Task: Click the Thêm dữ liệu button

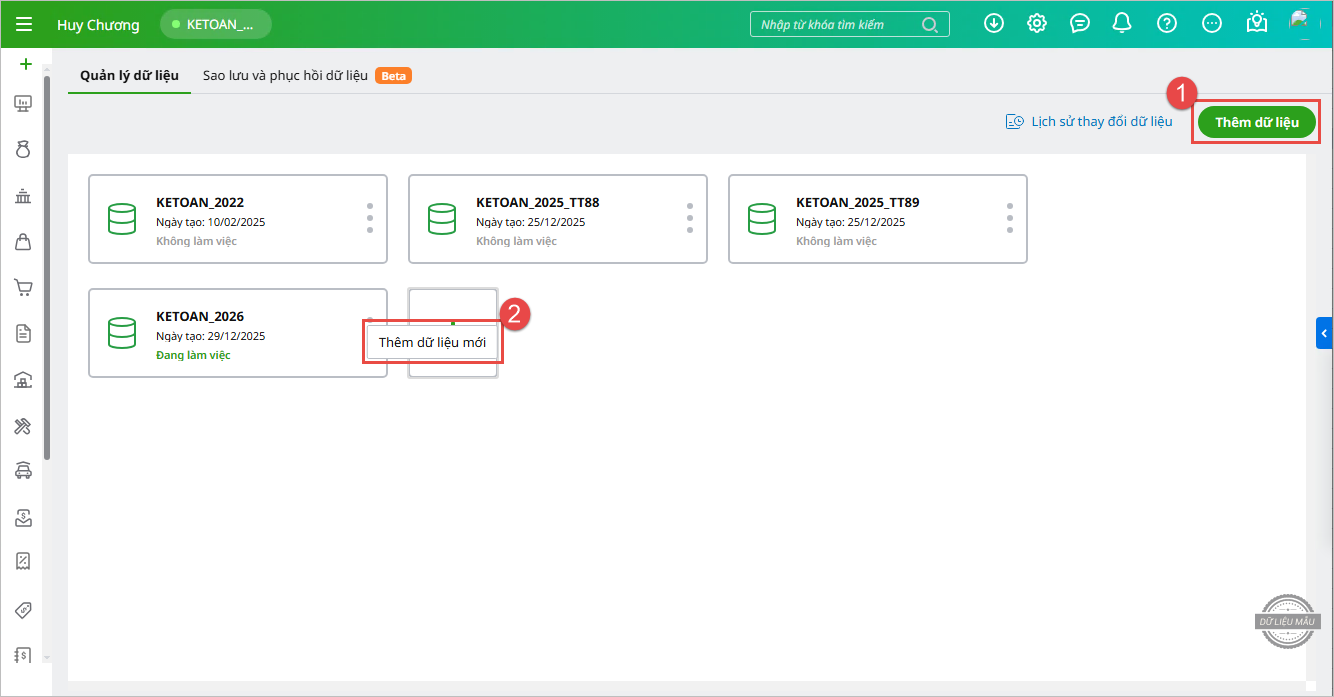Action: coord(1256,122)
